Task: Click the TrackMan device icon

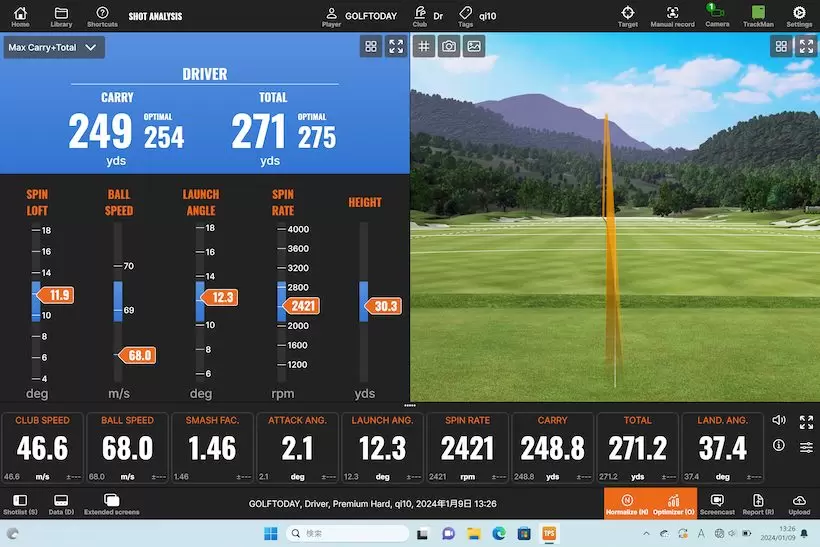Action: click(x=758, y=14)
